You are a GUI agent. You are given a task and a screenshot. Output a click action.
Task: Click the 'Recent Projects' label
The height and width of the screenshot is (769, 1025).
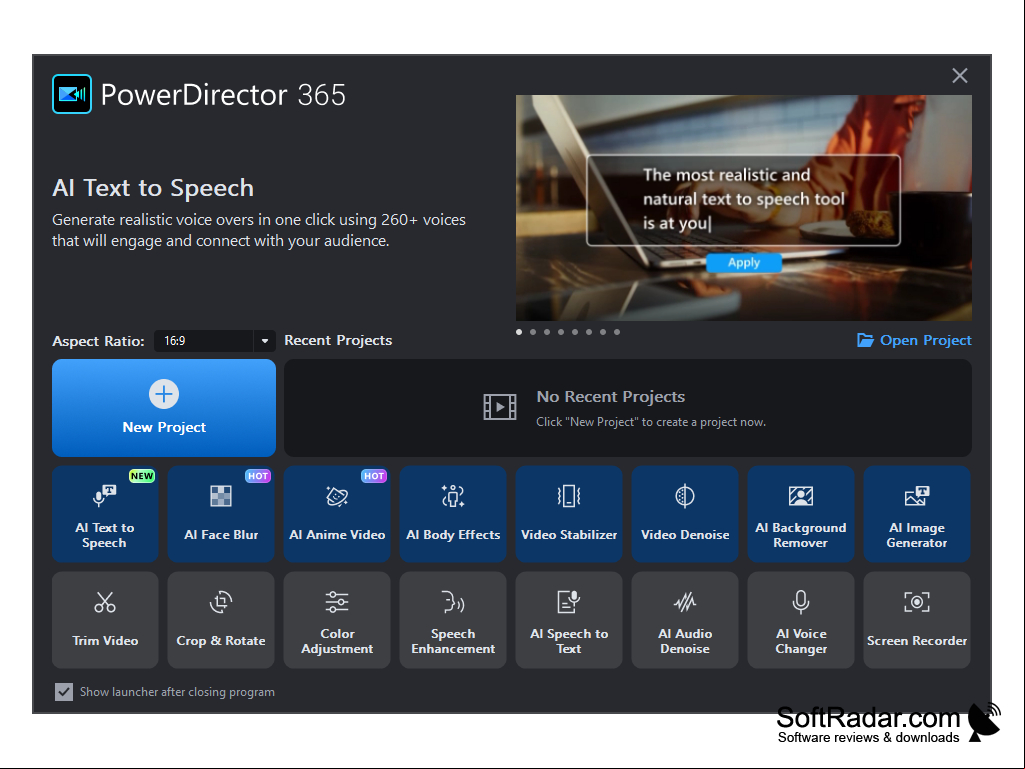pos(338,340)
